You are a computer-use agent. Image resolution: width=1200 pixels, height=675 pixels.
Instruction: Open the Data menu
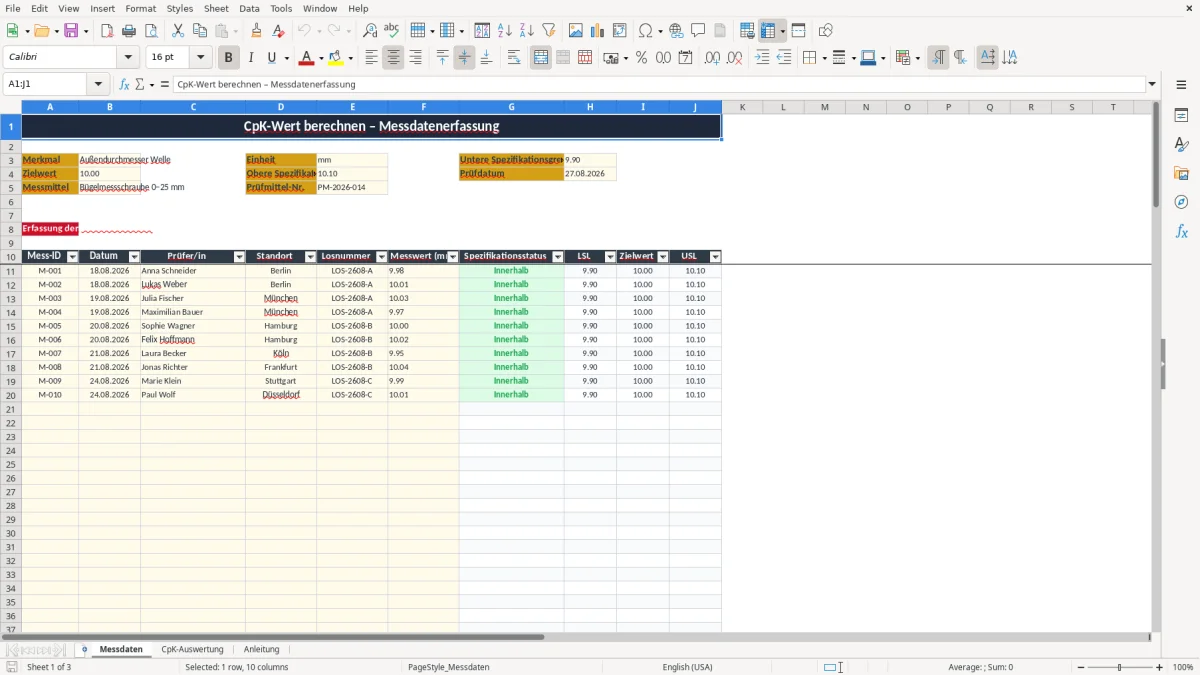click(249, 8)
